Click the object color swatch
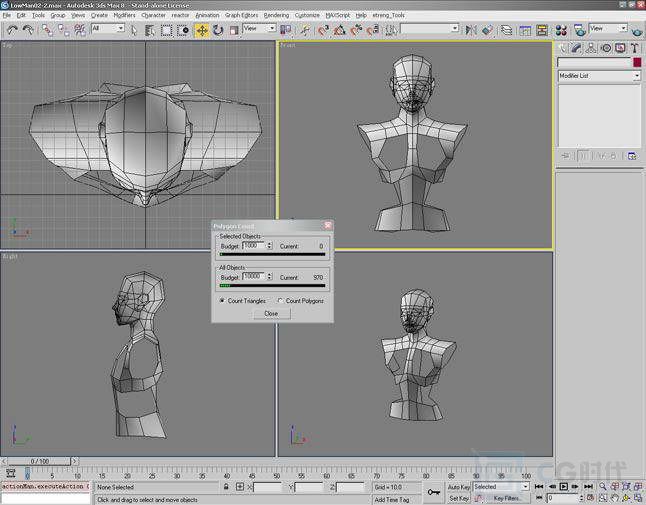646x505 pixels. click(x=637, y=62)
